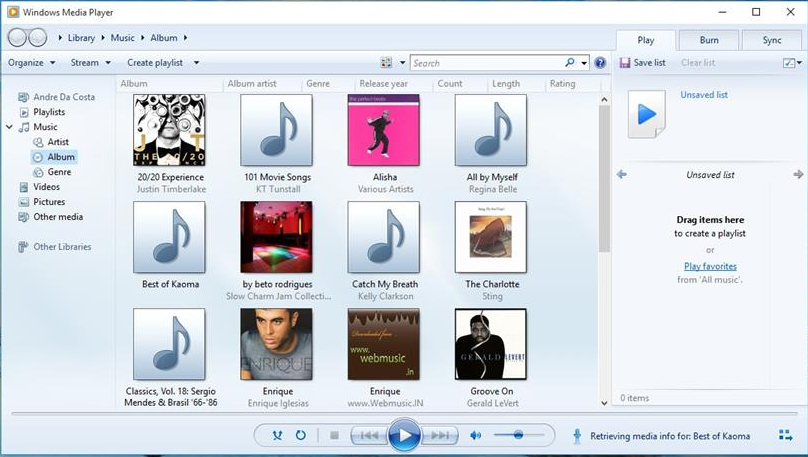Select Catch My Breath album thumbnail

tap(383, 237)
